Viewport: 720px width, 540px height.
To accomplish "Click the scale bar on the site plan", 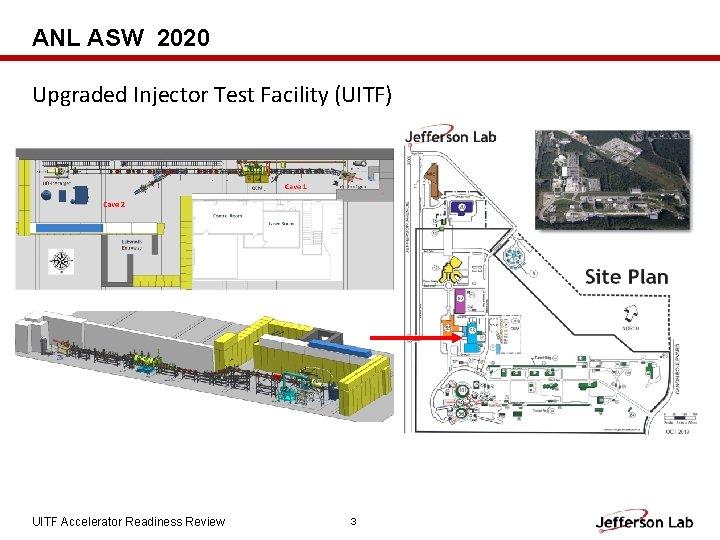I will tap(680, 417).
